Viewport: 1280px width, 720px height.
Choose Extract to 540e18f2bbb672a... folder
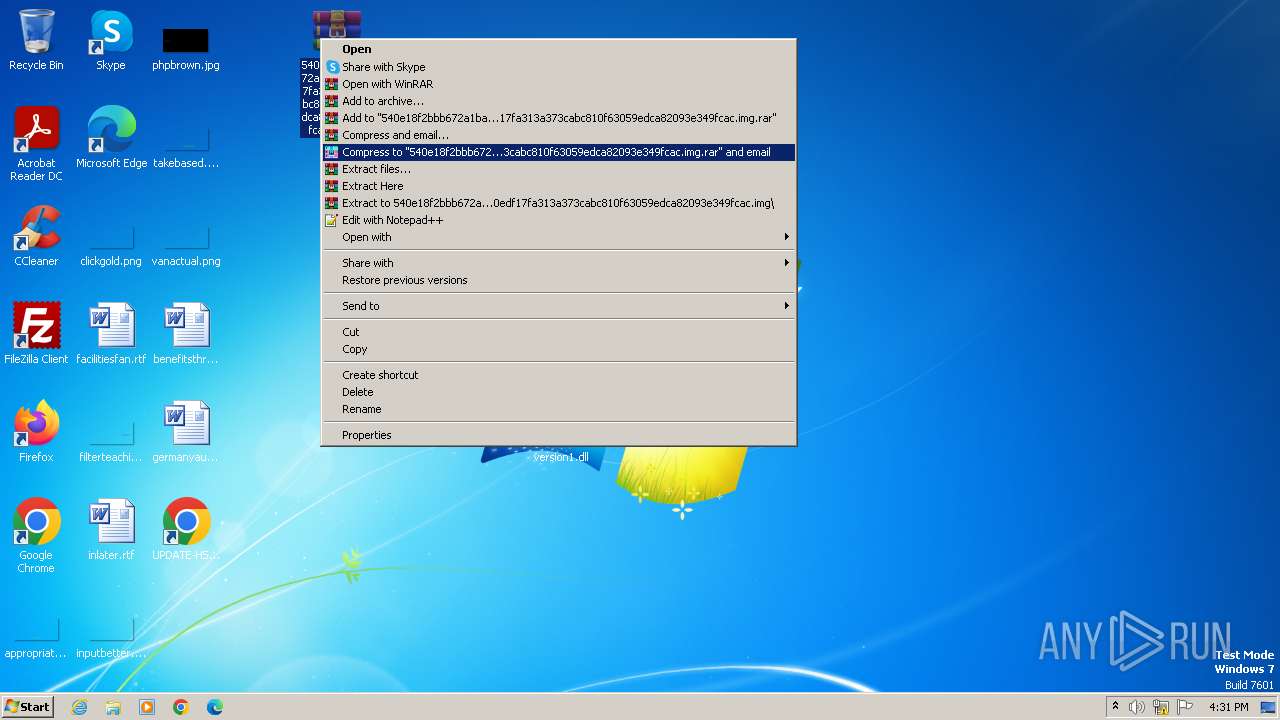[558, 203]
